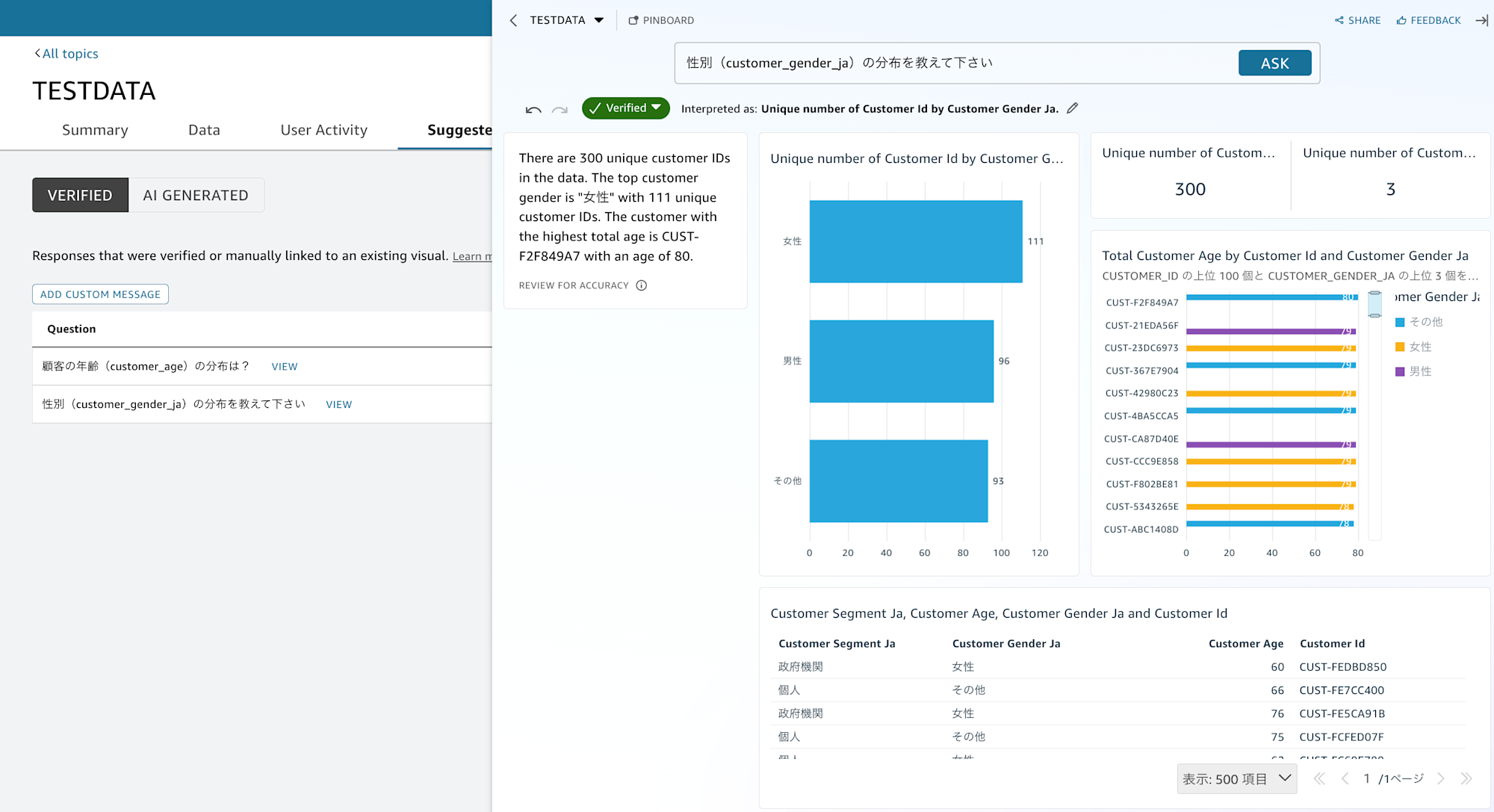This screenshot has width=1494, height=812.
Task: Send feedback via Feedback button
Action: 1428,20
